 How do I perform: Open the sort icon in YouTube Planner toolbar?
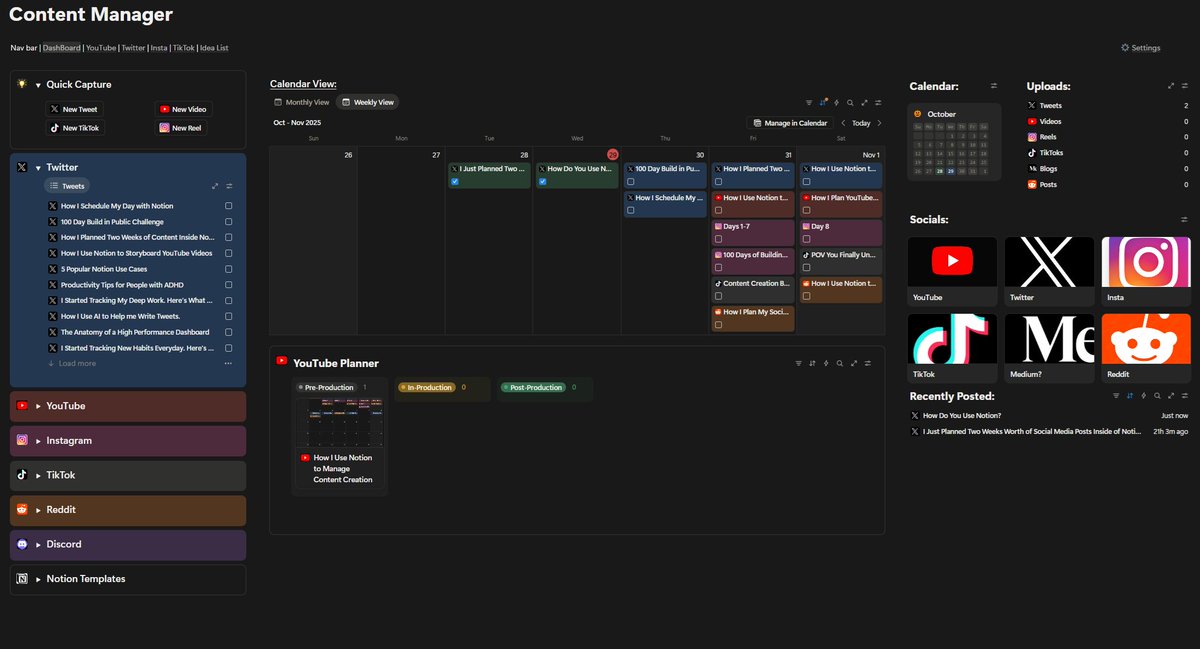coord(812,363)
